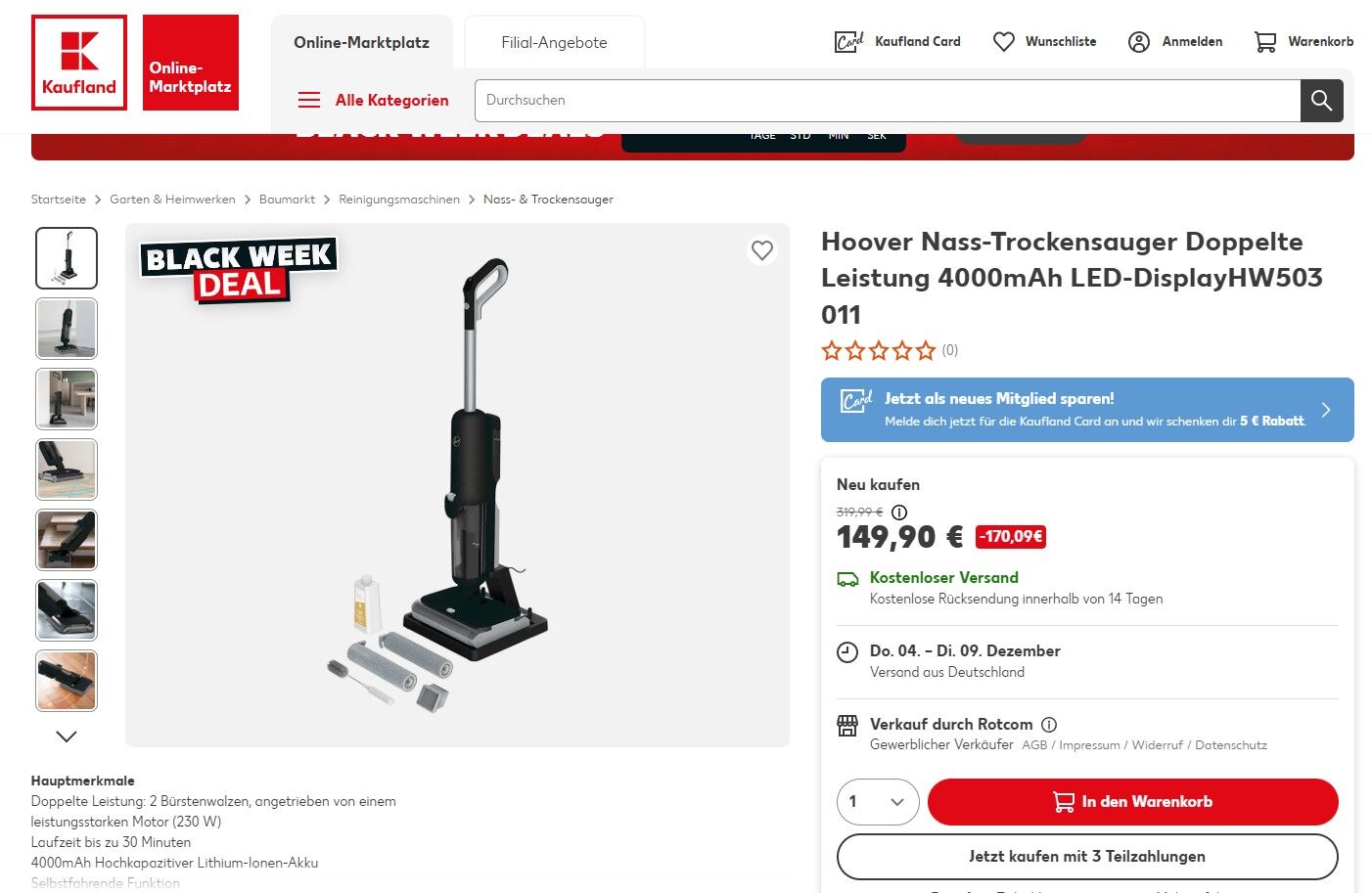Click the info icon next to Rotcom
Screen dimensions: 1372x893
1049,725
